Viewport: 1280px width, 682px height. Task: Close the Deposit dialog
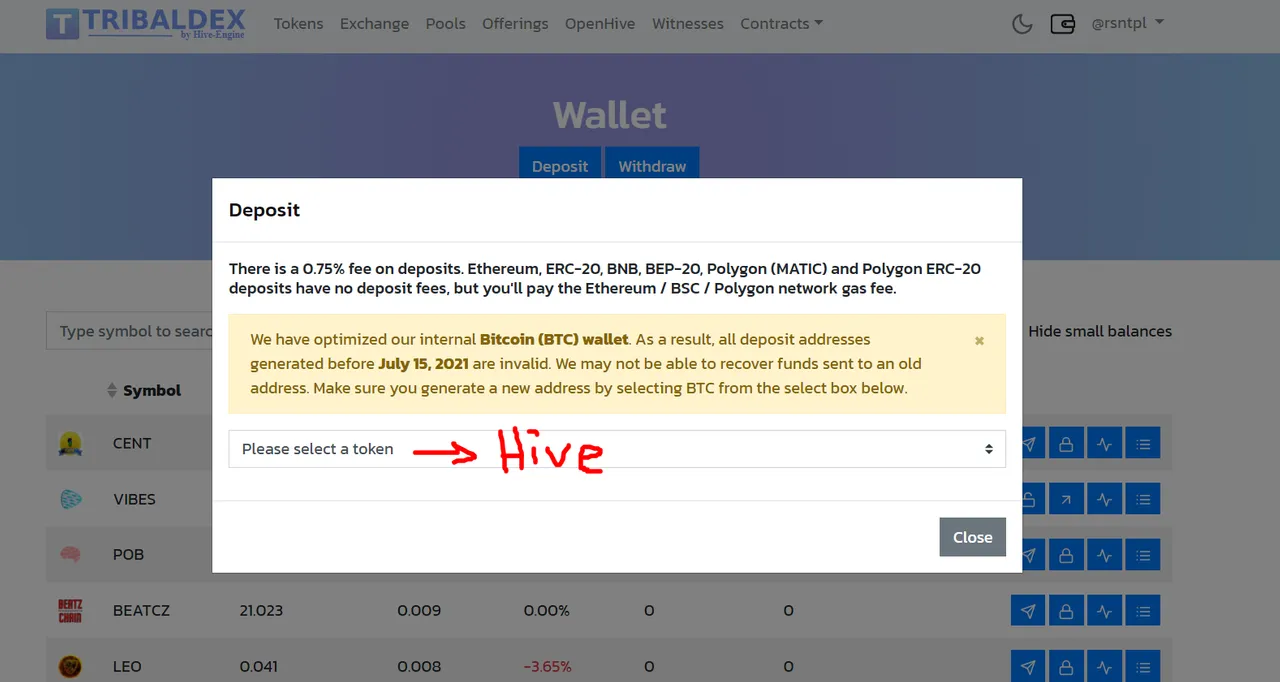coord(972,537)
